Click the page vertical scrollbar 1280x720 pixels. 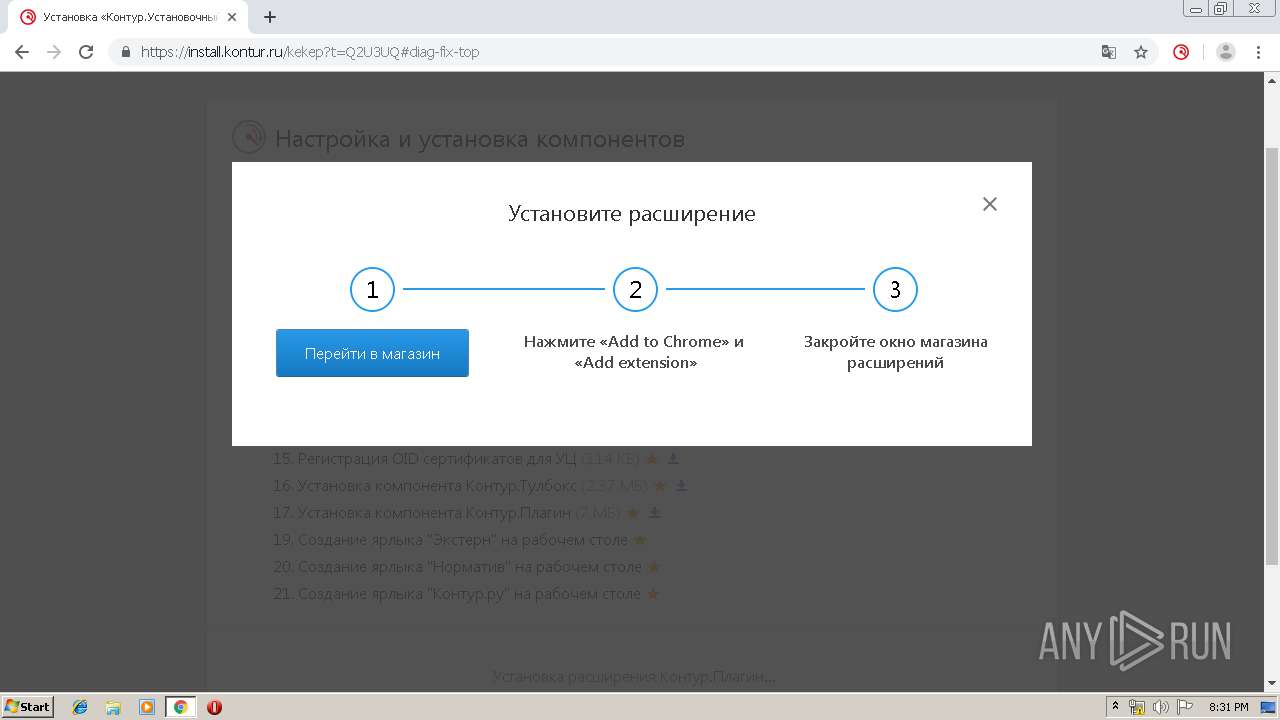(1272, 355)
